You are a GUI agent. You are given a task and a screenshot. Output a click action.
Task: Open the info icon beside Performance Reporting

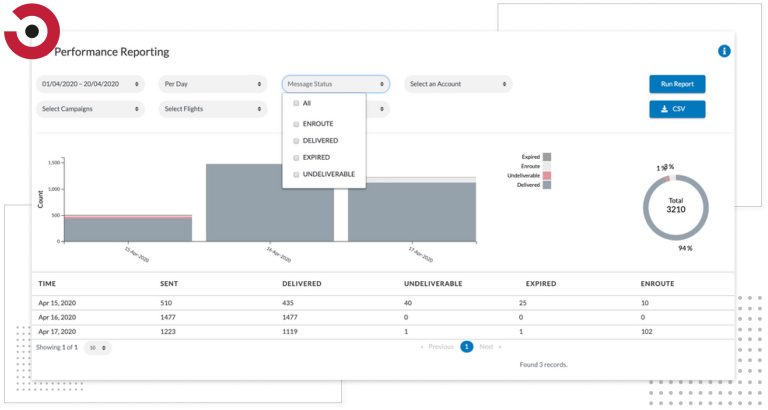724,51
